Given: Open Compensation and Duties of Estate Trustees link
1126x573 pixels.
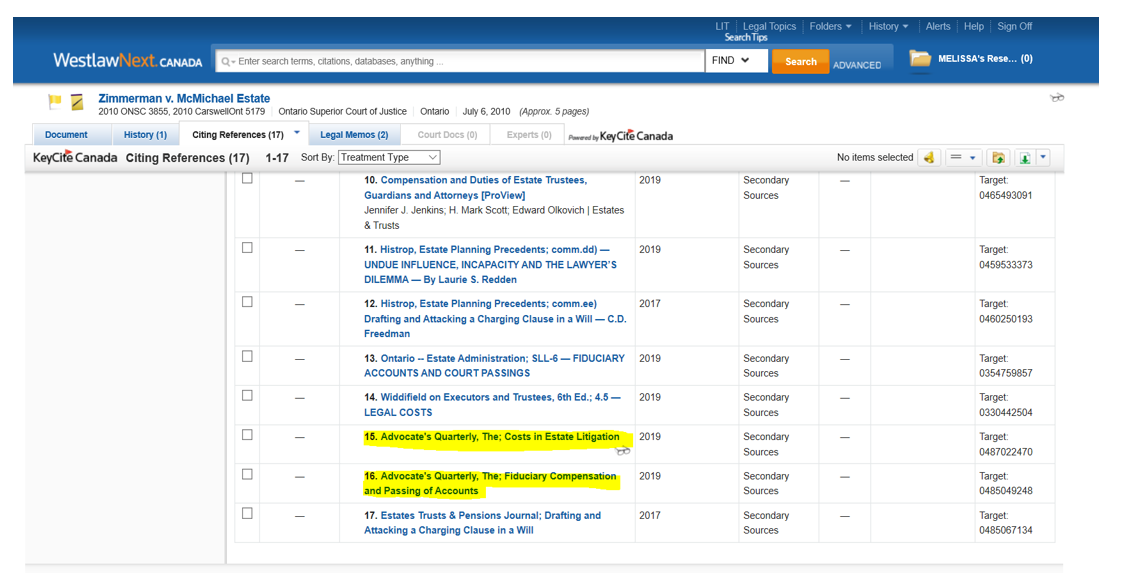Looking at the screenshot, I should point(475,187).
